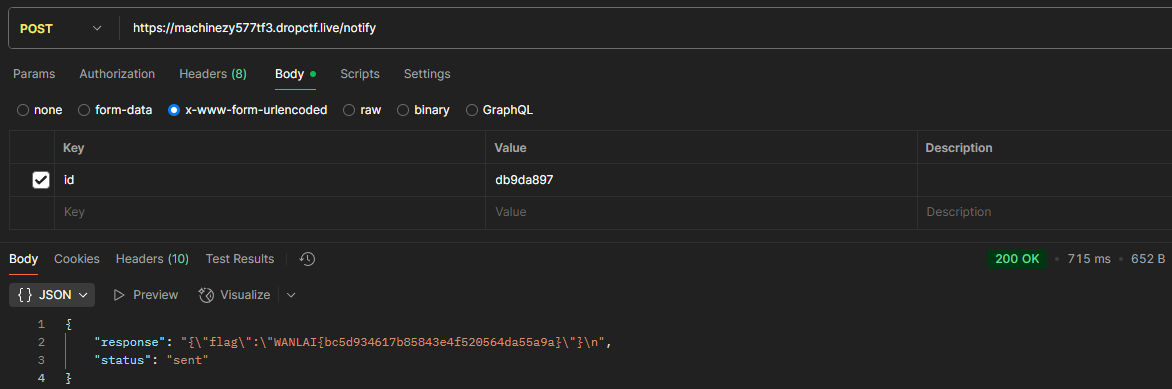
Task: Open the response Body tab
Action: (x=23, y=259)
